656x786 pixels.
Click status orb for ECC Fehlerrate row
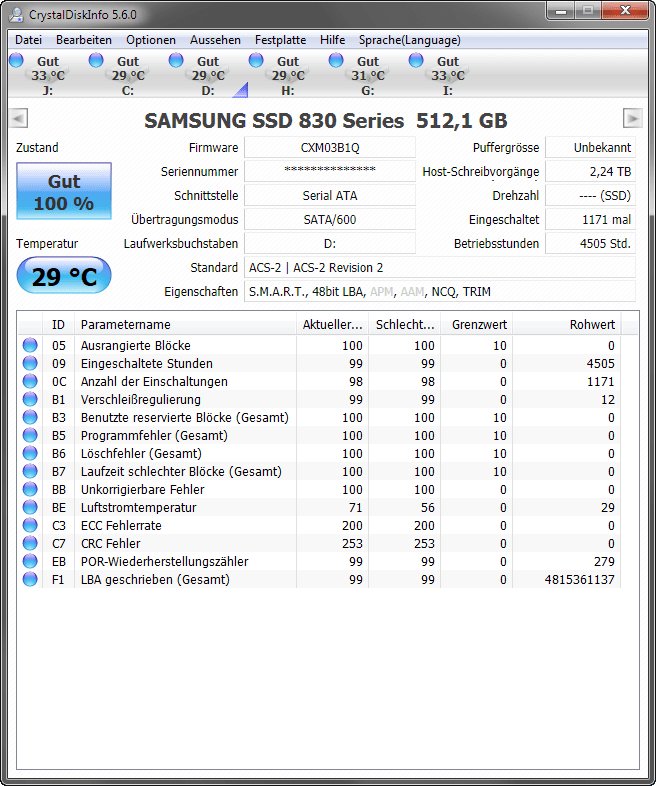(x=30, y=525)
